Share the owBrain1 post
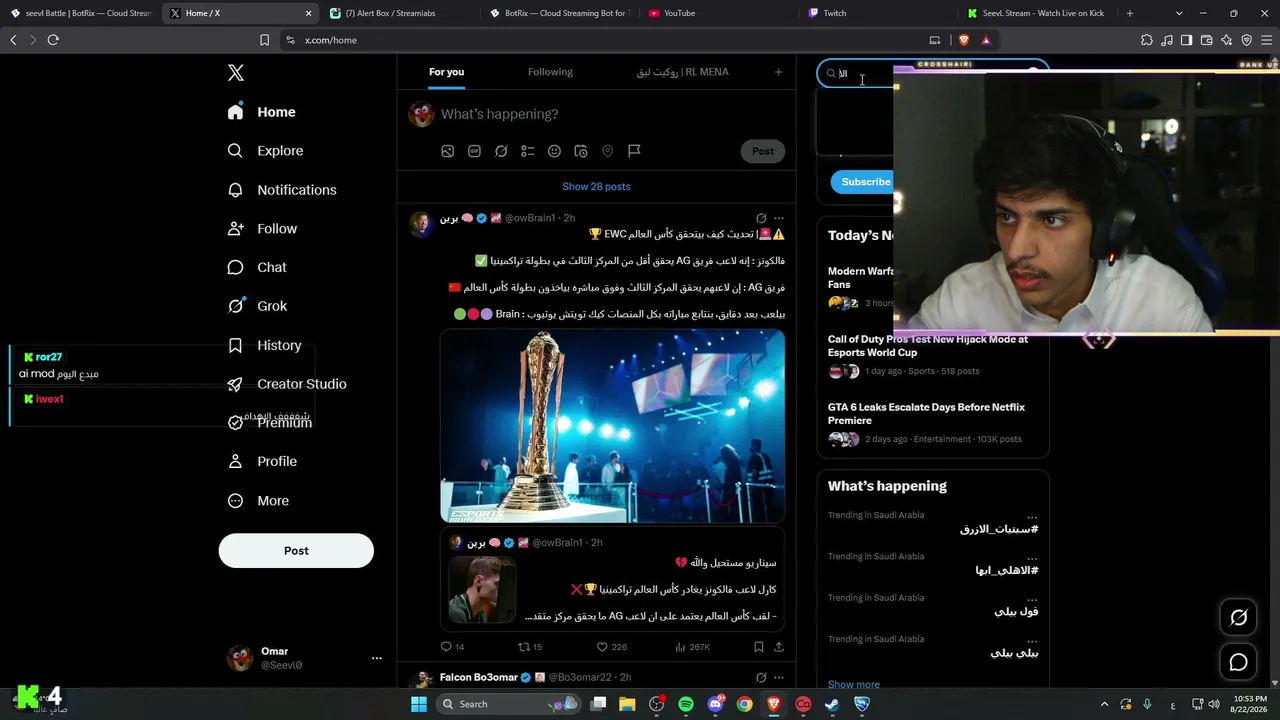Screen dimensions: 1280x720 click(x=778, y=647)
